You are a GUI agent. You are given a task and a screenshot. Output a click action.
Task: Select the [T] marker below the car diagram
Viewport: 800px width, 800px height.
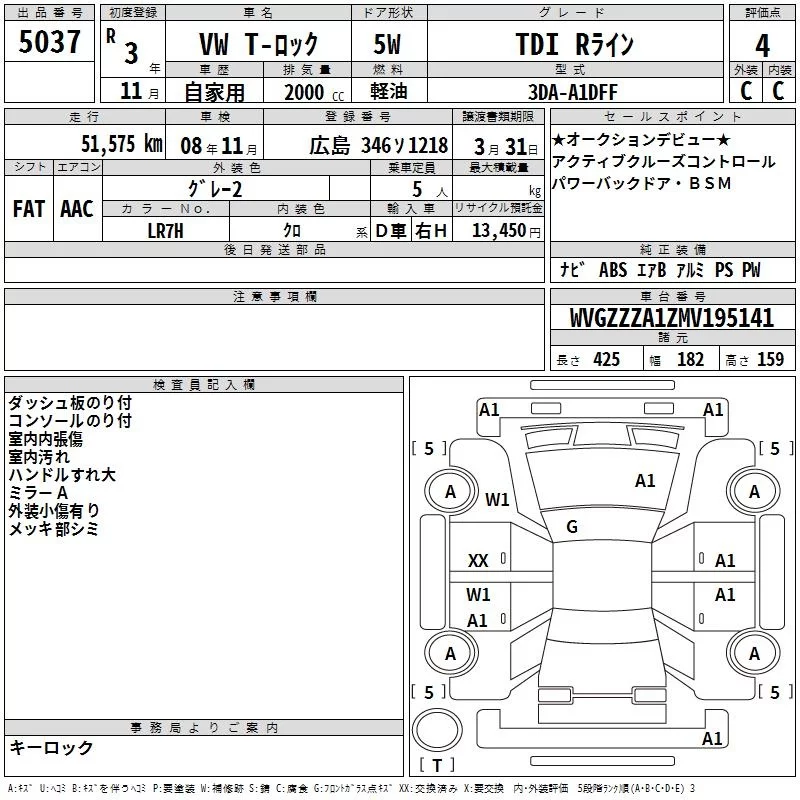436,766
